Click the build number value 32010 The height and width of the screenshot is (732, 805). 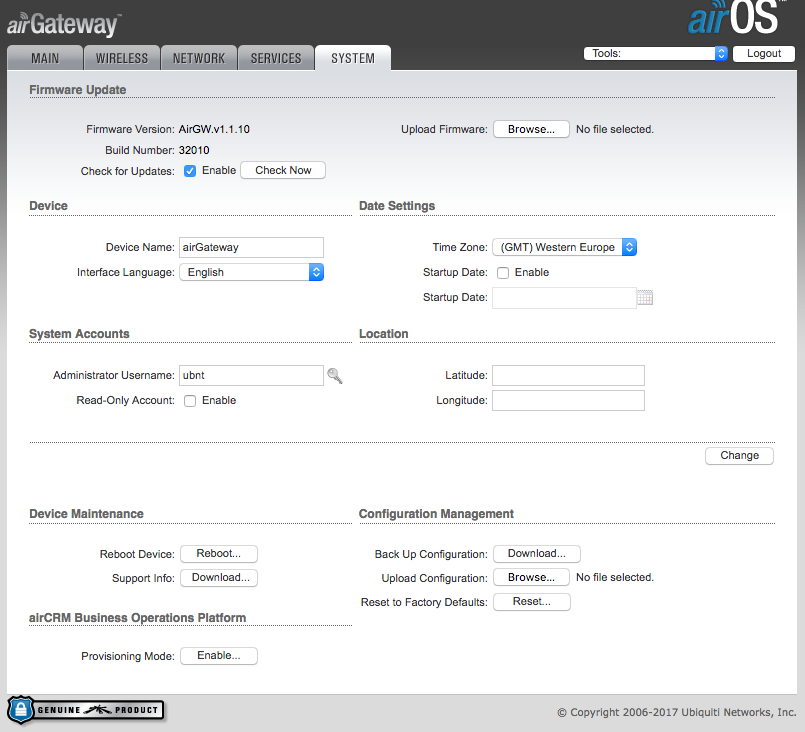tap(194, 150)
